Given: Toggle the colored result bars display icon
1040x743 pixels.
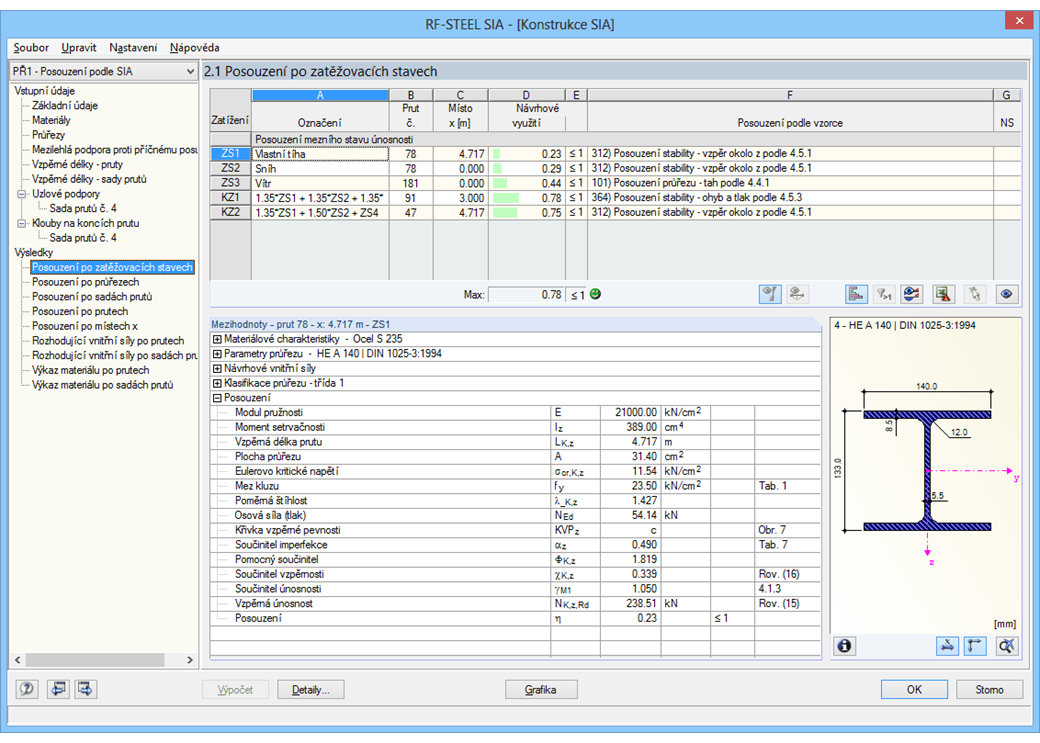Looking at the screenshot, I should click(856, 294).
